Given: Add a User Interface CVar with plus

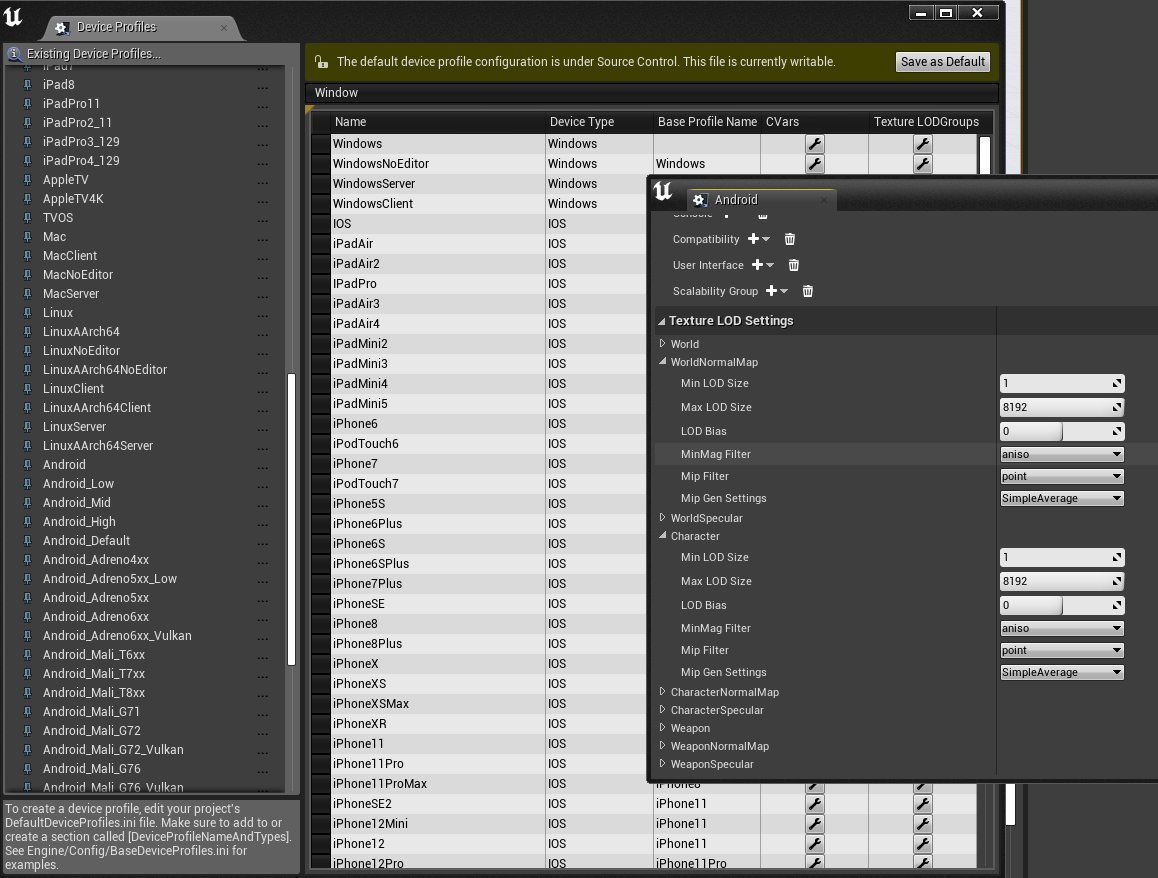Looking at the screenshot, I should (762, 264).
